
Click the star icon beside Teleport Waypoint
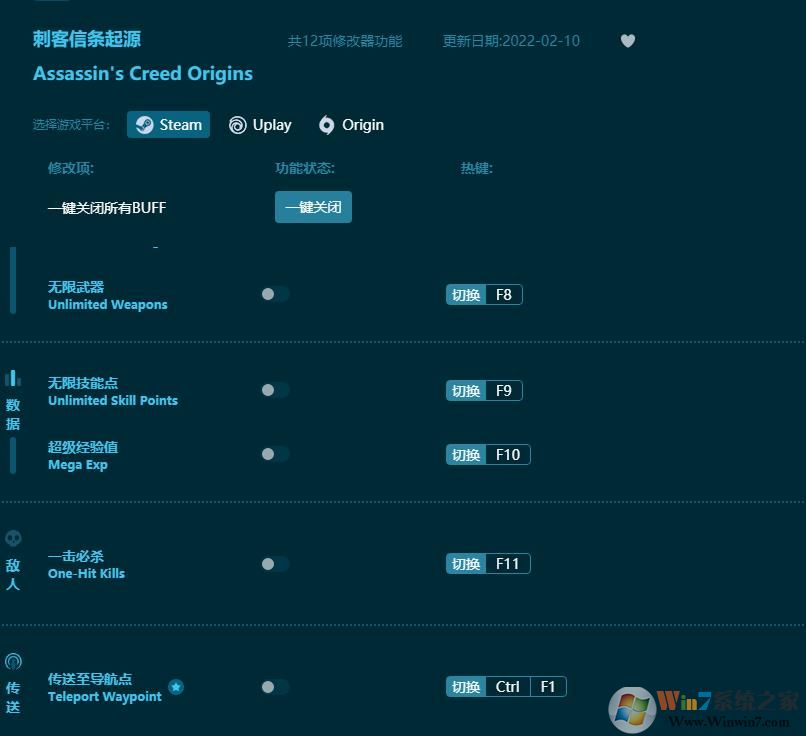click(176, 687)
